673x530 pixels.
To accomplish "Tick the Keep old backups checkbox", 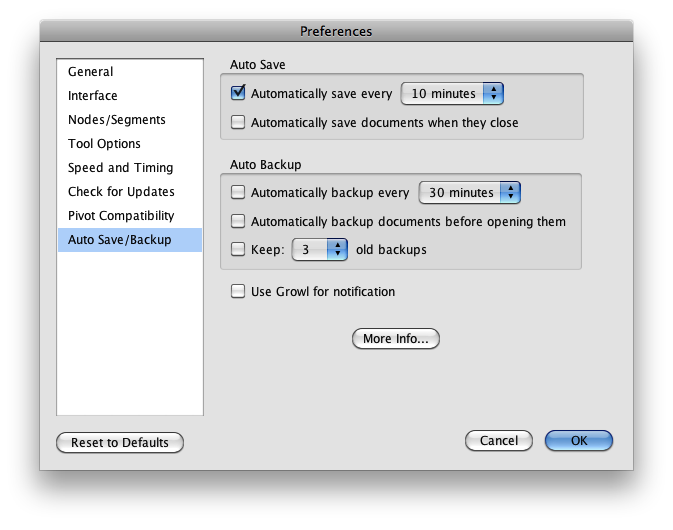I will tap(238, 249).
